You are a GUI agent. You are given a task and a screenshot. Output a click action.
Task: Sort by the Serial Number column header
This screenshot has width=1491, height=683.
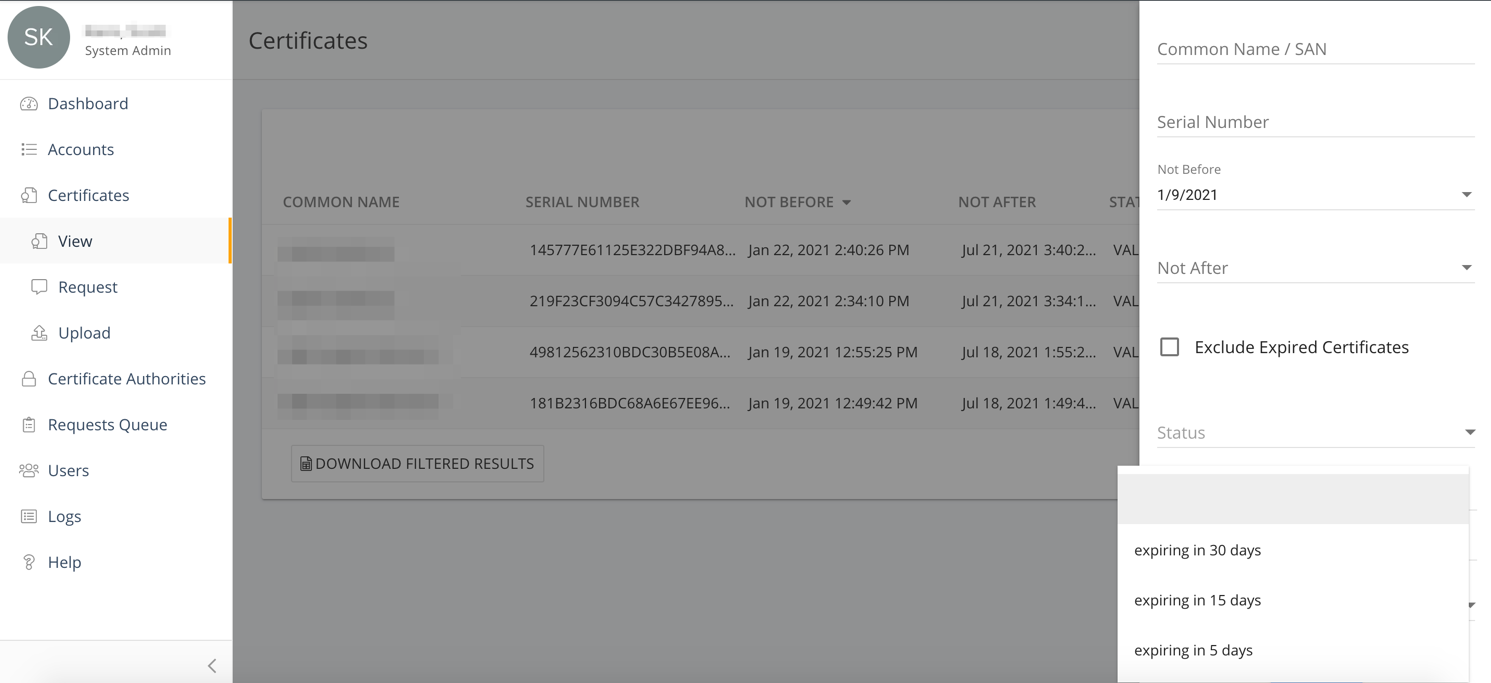pyautogui.click(x=582, y=202)
